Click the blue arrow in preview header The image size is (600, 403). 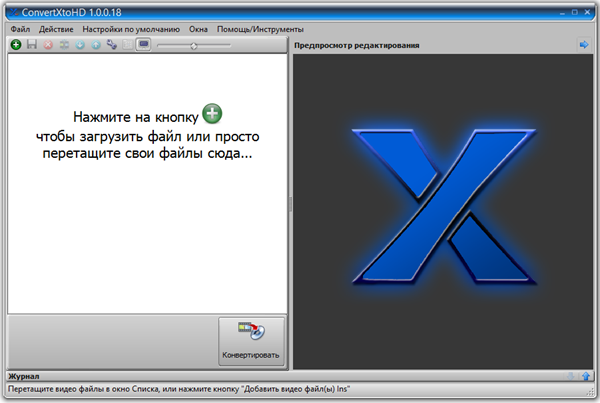click(584, 45)
